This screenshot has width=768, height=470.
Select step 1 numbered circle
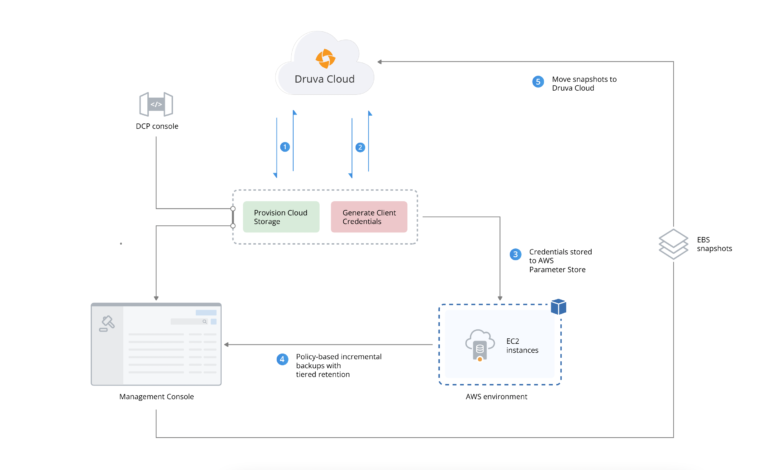coord(285,146)
